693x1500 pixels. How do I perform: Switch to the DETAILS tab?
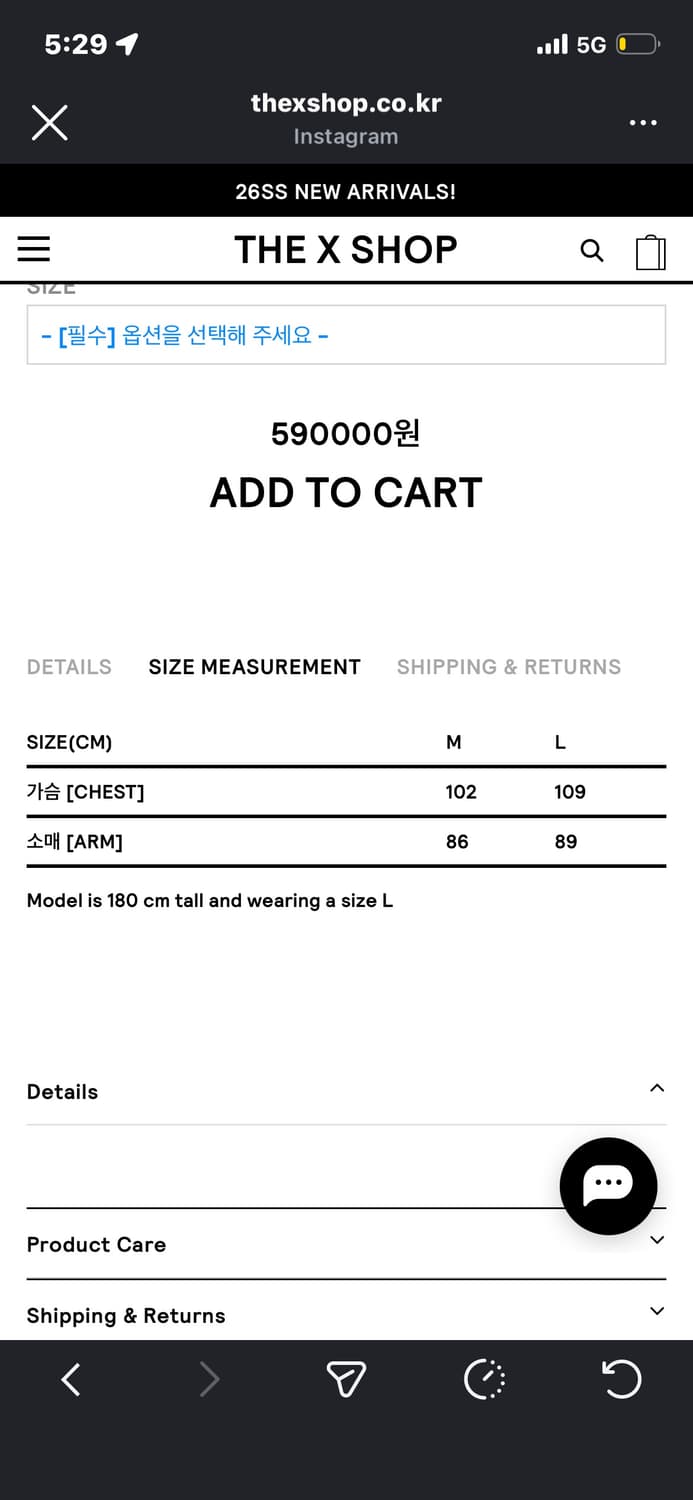[69, 667]
